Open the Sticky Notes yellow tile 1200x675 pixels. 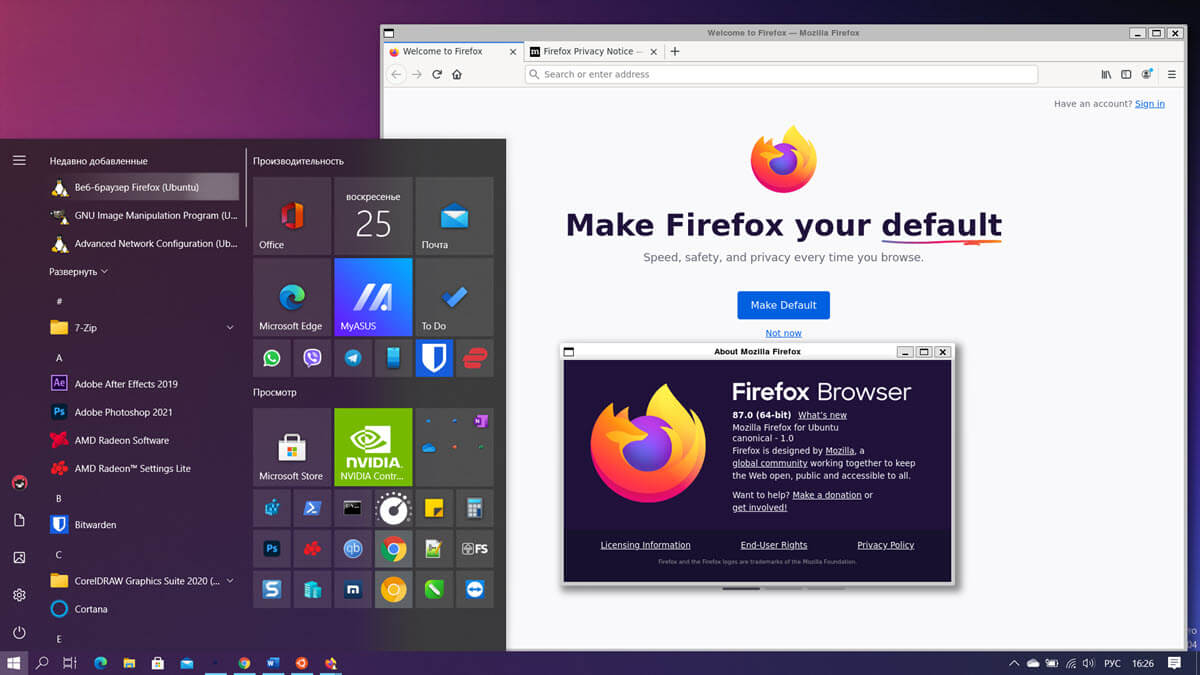pos(434,508)
